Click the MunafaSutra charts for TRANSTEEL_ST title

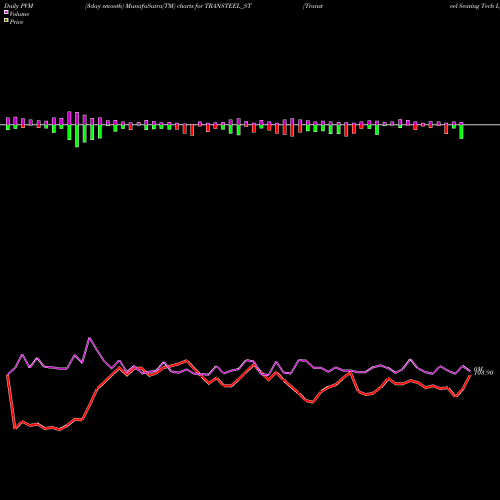point(168,6)
